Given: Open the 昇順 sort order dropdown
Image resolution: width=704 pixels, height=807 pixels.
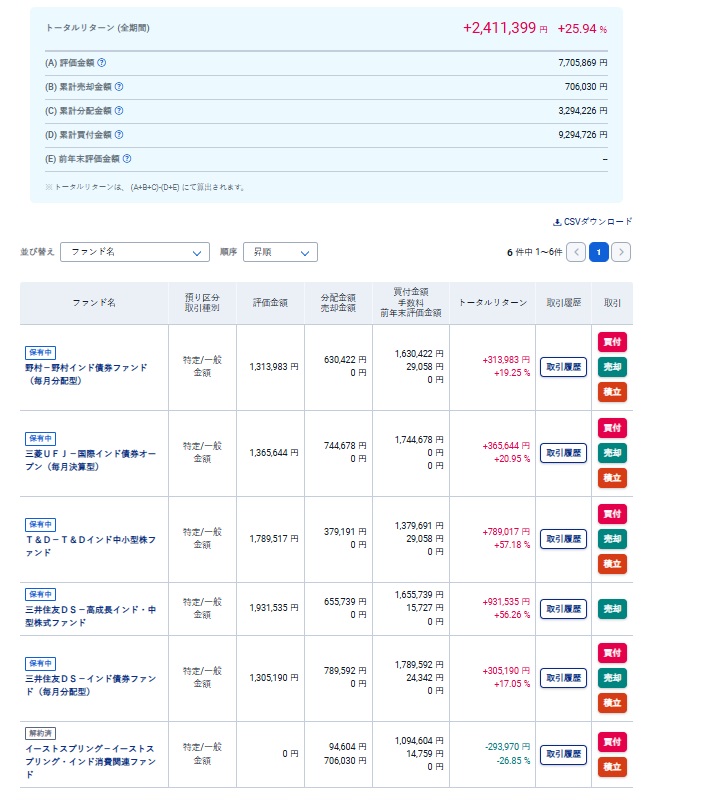Looking at the screenshot, I should 280,252.
